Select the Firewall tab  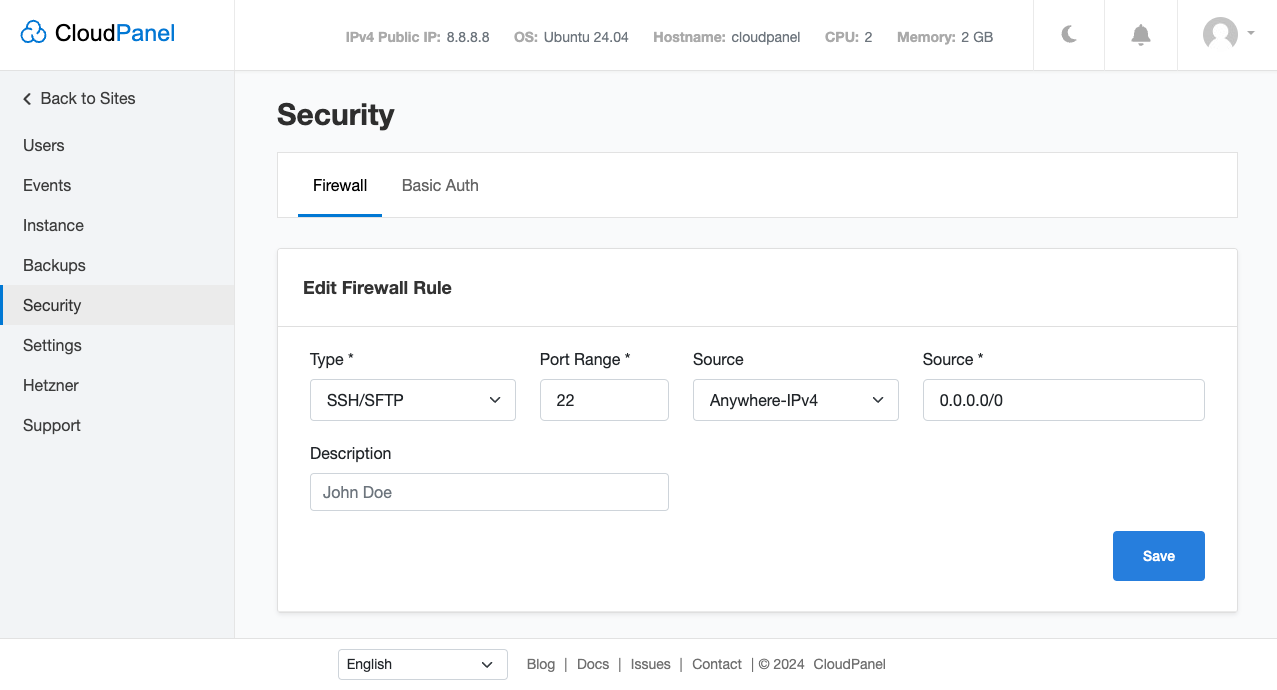click(340, 185)
